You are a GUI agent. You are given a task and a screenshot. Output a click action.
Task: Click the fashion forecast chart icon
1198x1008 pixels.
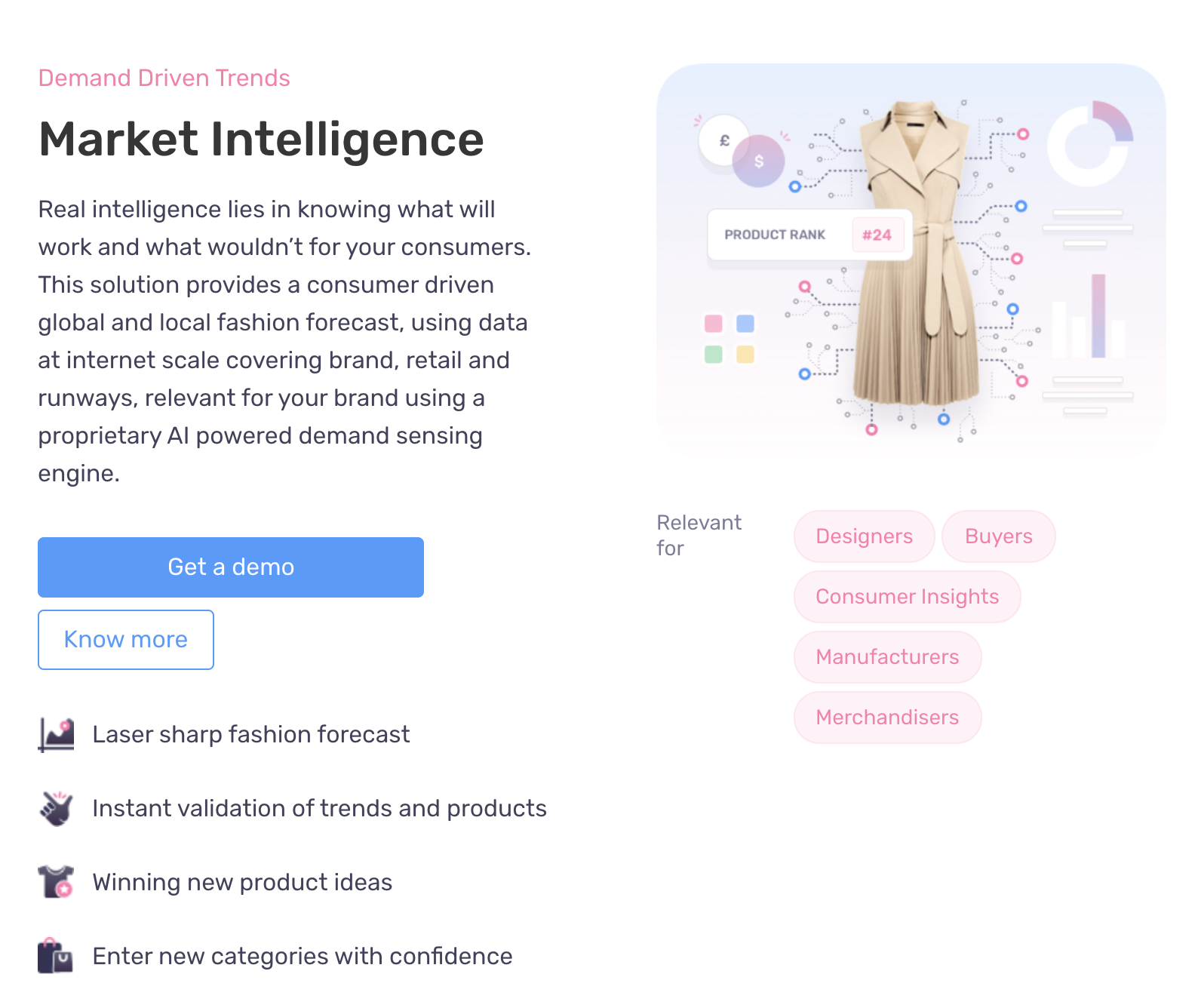click(56, 735)
